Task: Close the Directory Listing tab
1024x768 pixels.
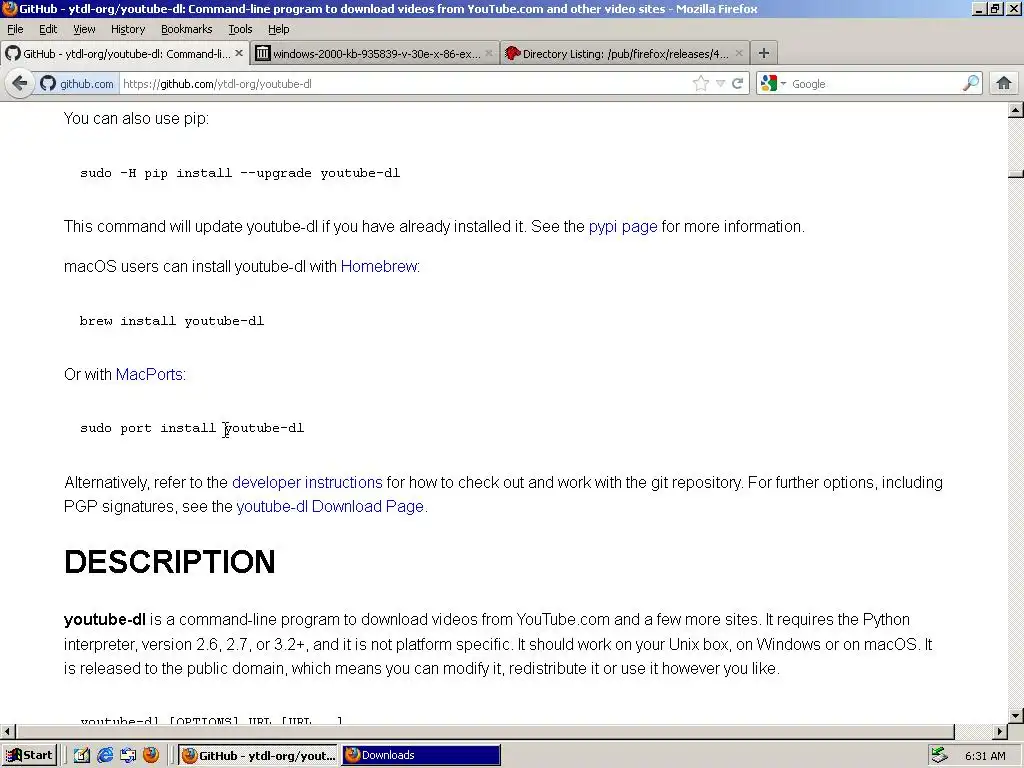Action: click(739, 54)
